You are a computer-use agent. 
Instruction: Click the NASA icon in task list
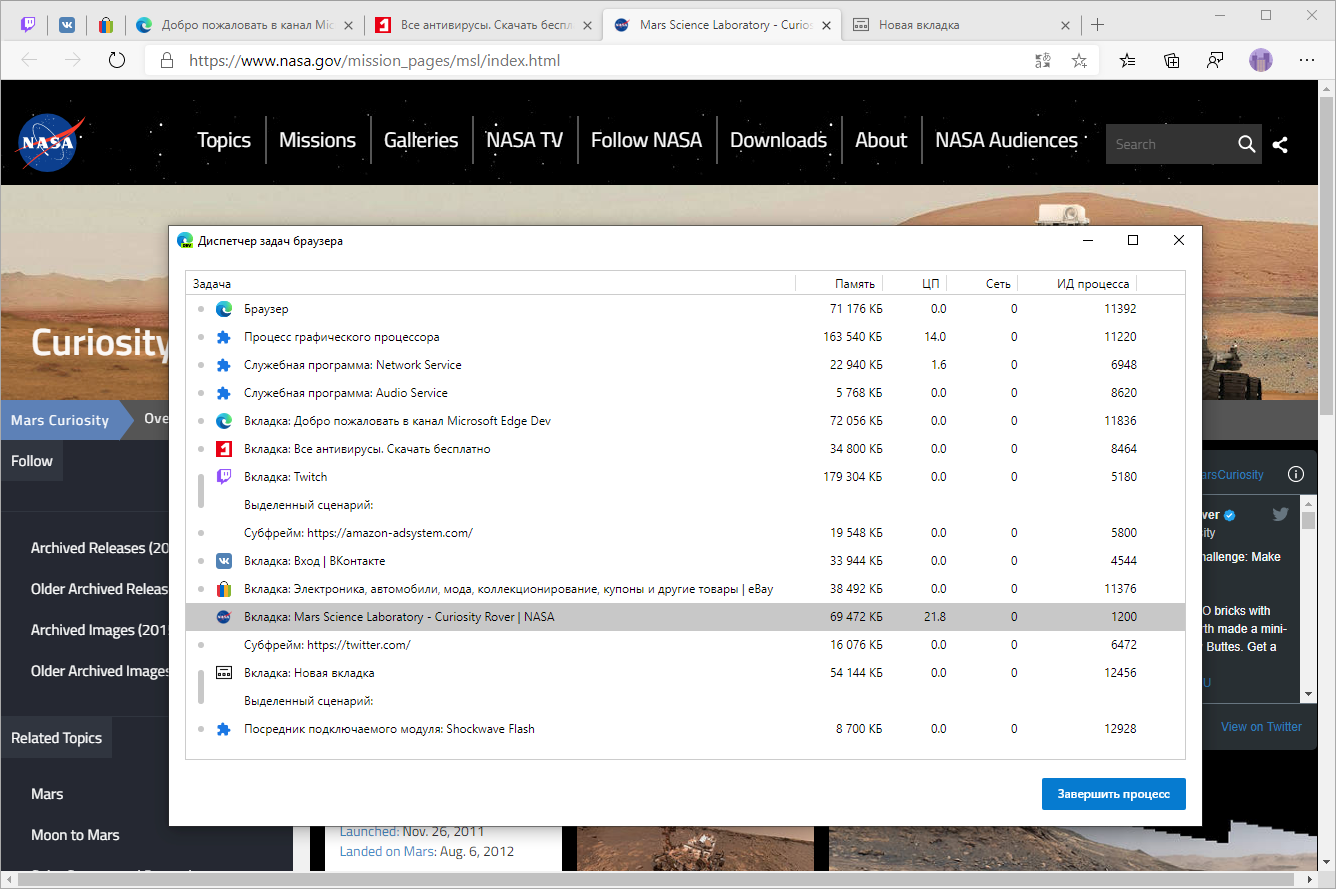(x=224, y=617)
